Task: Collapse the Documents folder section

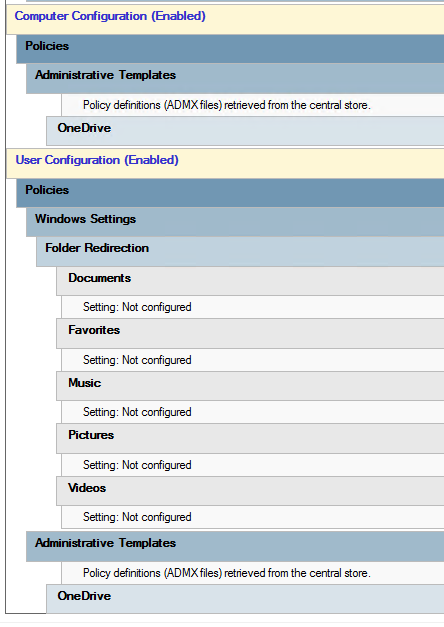Action: coord(250,281)
